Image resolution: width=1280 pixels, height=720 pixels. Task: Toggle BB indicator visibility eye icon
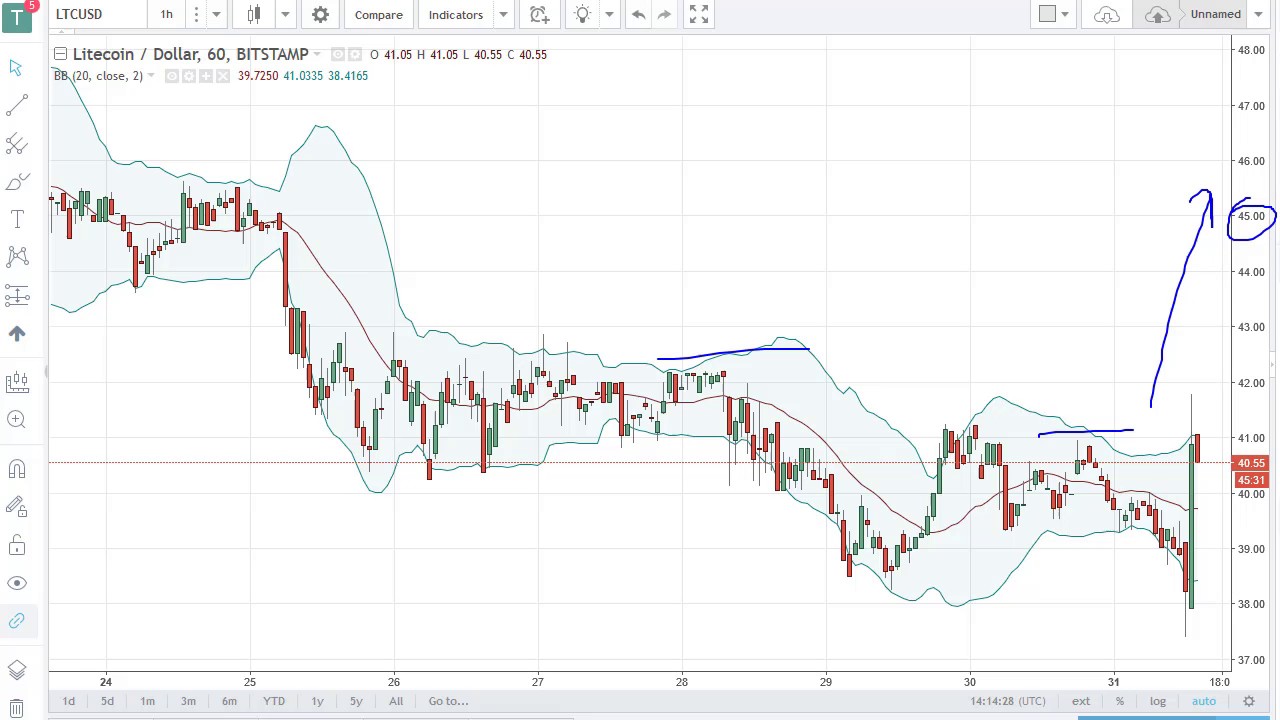pos(172,76)
